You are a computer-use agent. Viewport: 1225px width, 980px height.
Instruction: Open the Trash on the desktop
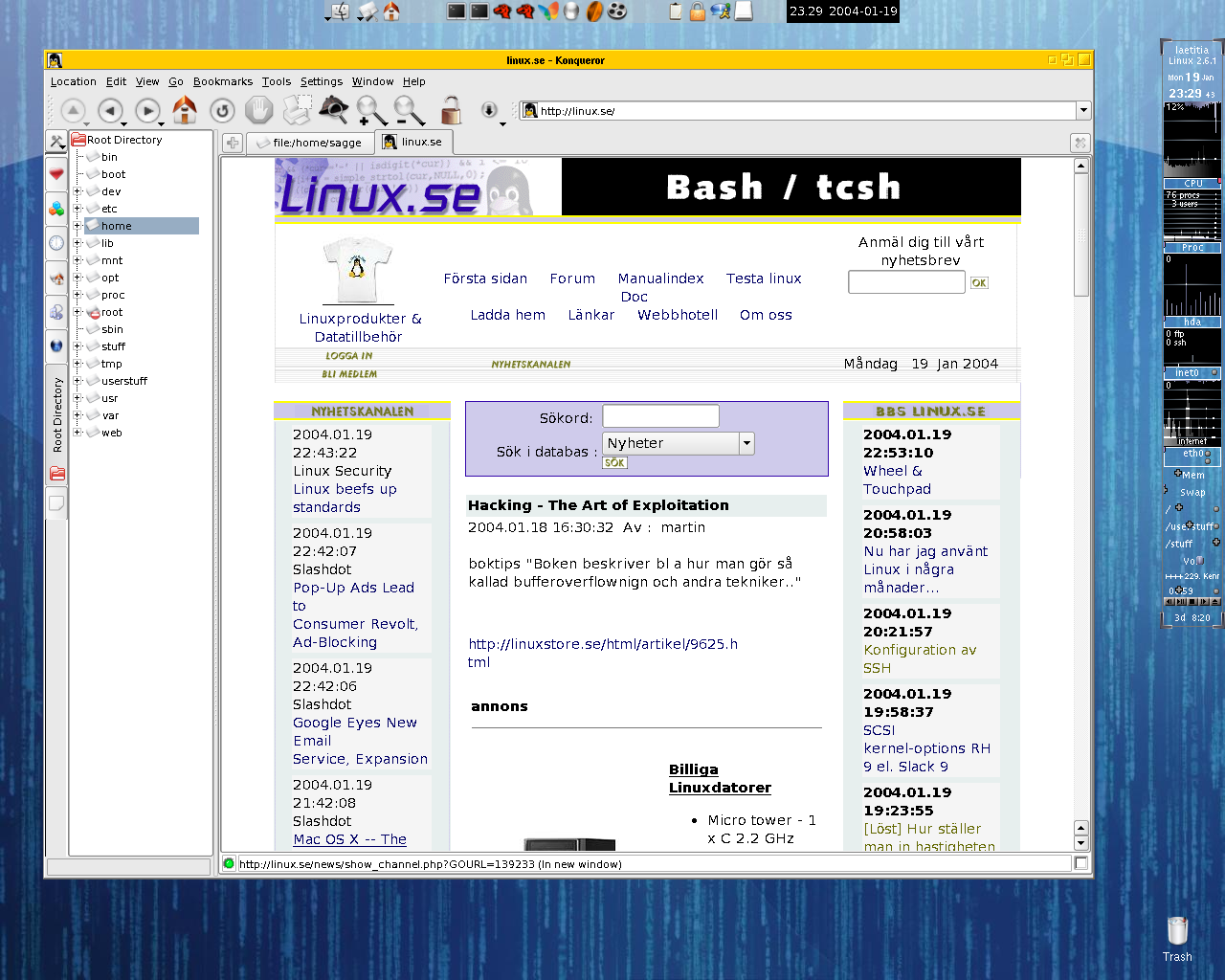(x=1177, y=938)
